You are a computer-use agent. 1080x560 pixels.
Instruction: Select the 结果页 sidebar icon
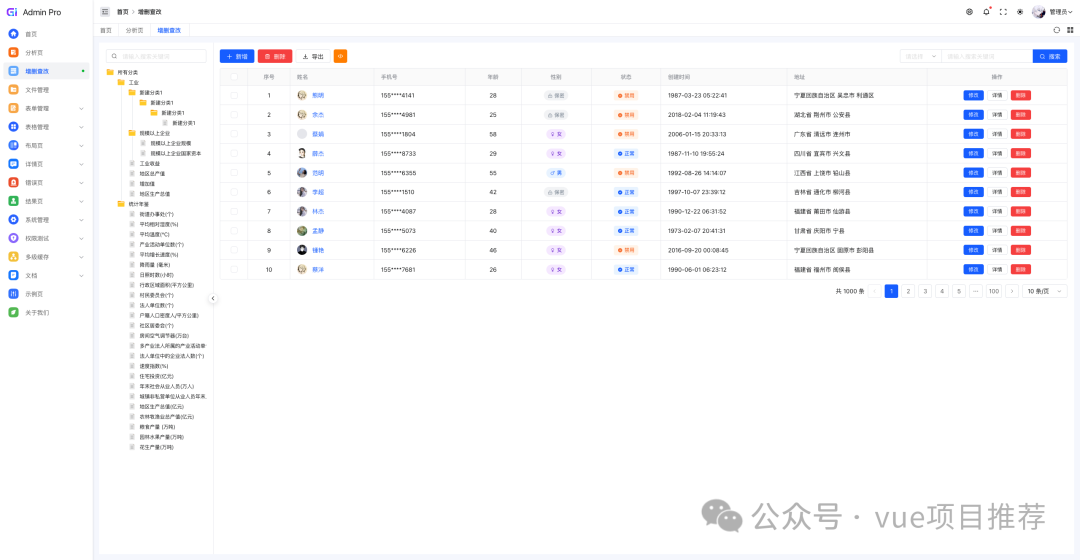13,201
